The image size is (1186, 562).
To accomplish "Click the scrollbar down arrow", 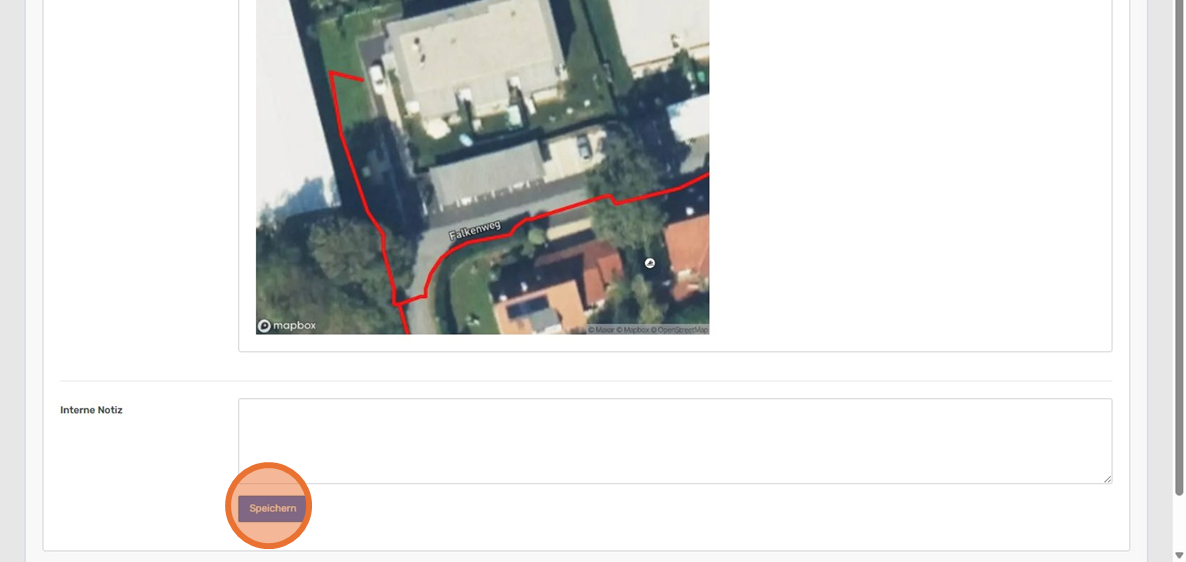I will [1178, 556].
